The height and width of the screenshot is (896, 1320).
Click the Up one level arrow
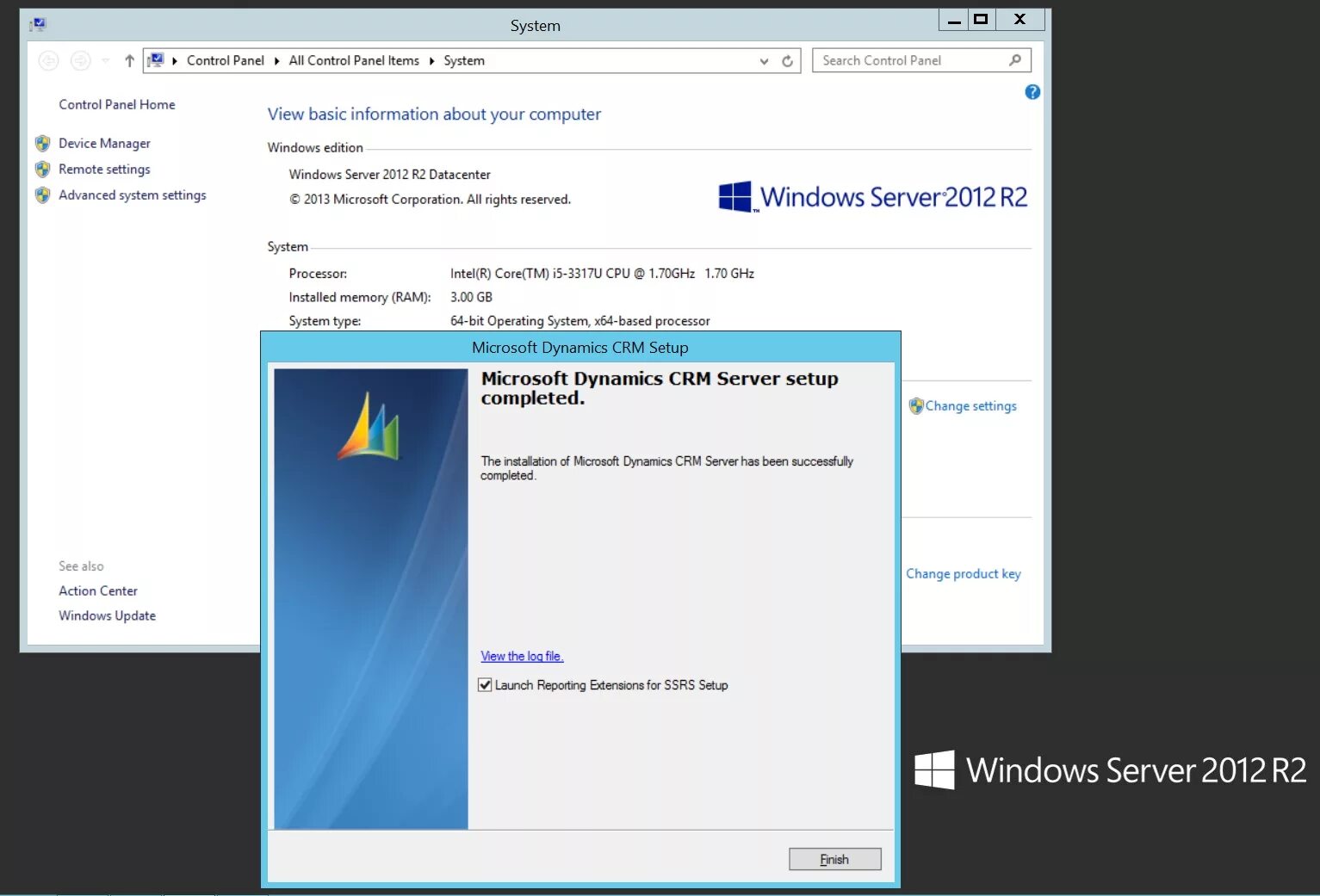click(129, 60)
